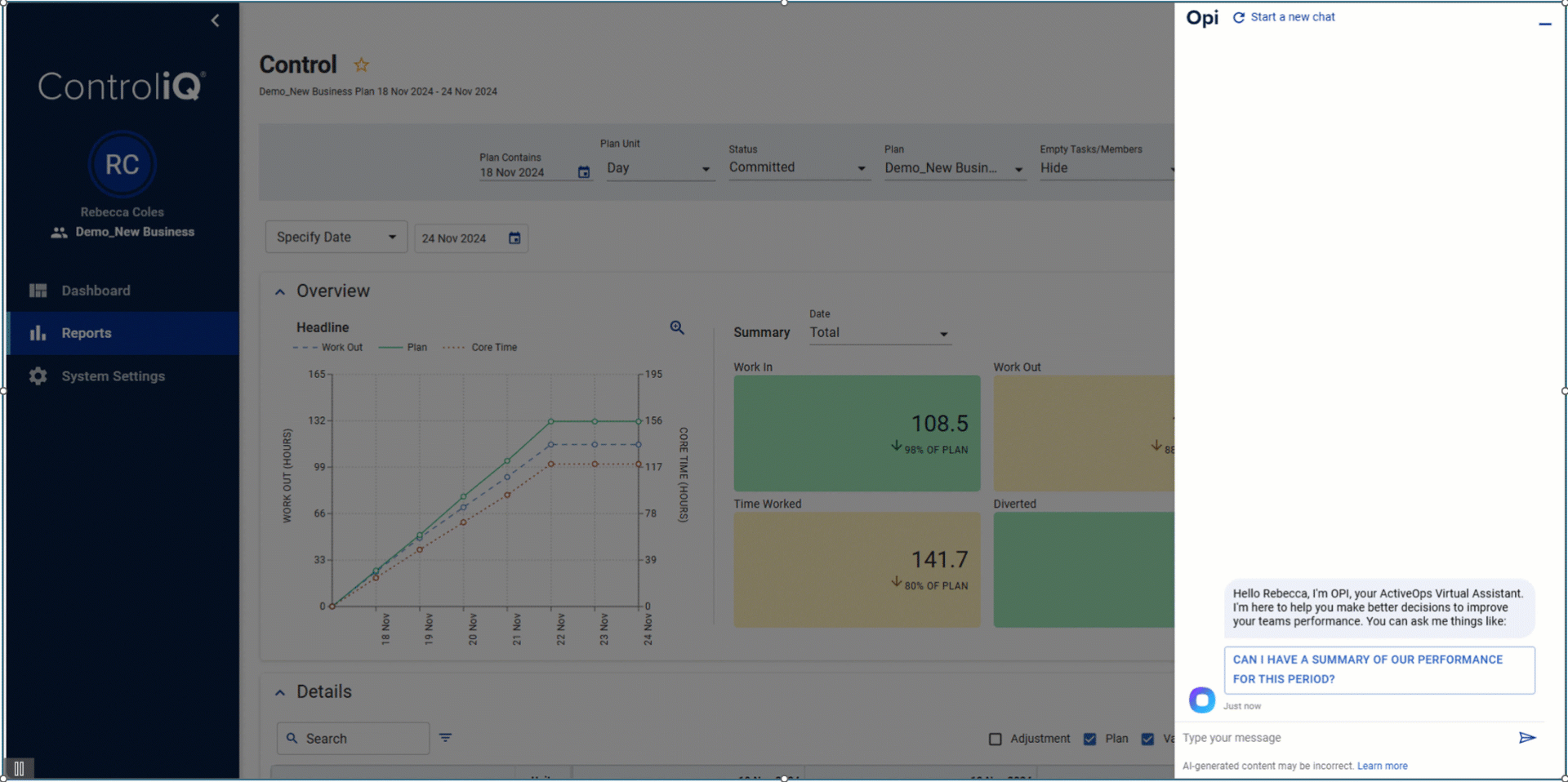Image resolution: width=1568 pixels, height=782 pixels.
Task: Click the RC user avatar
Action: tap(122, 164)
